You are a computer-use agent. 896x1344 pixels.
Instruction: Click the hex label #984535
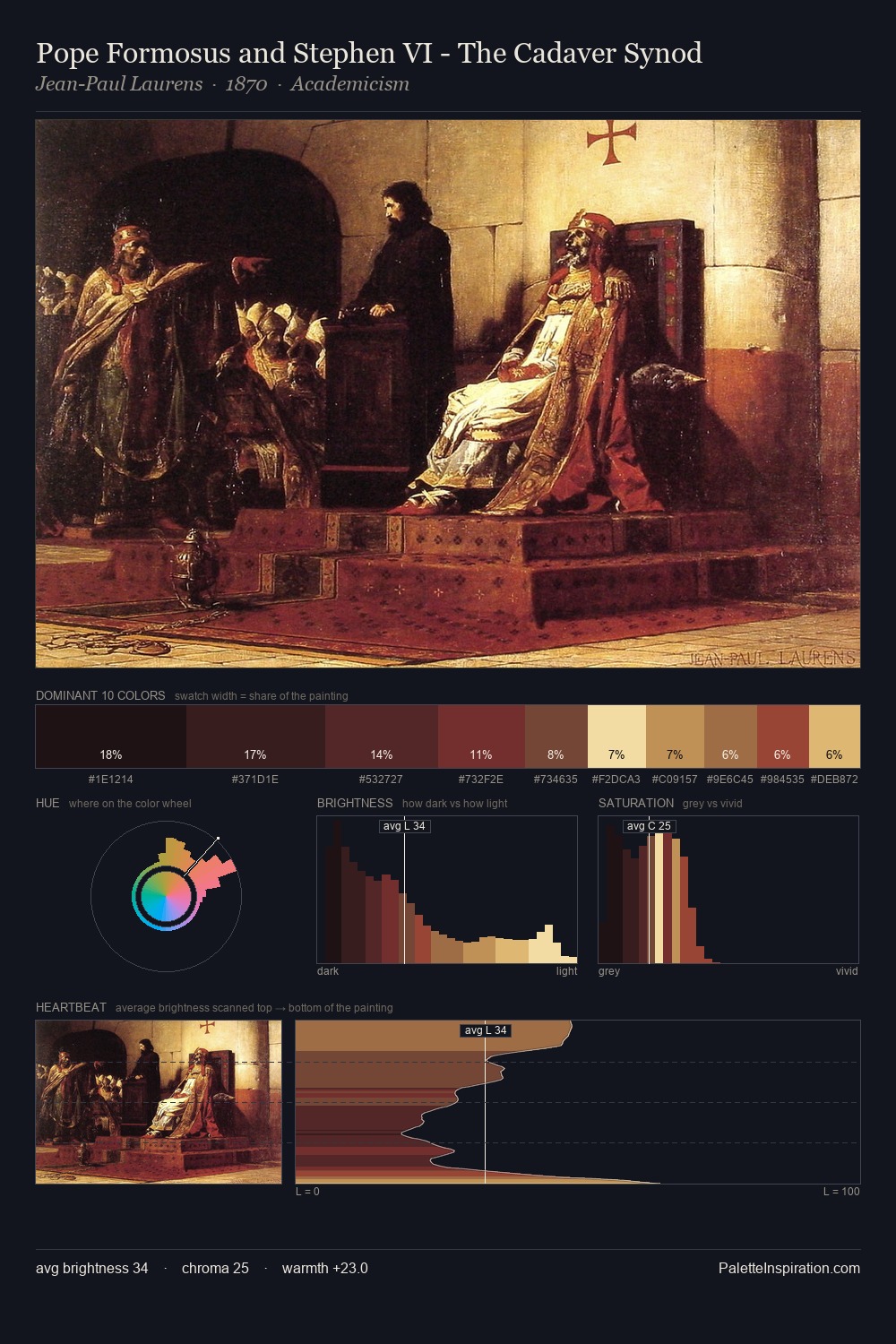point(782,780)
